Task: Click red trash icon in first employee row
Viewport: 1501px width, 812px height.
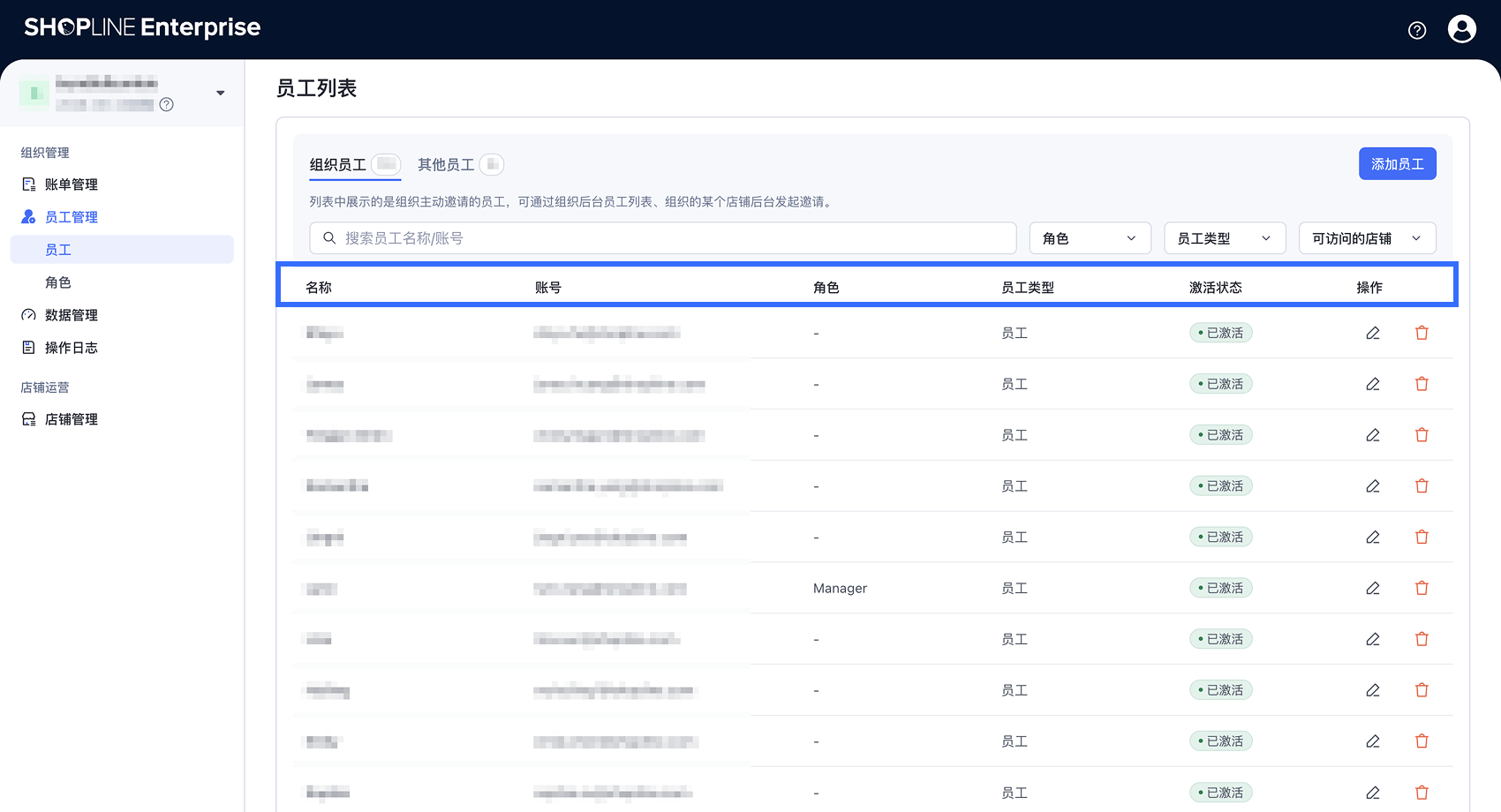Action: [1422, 333]
